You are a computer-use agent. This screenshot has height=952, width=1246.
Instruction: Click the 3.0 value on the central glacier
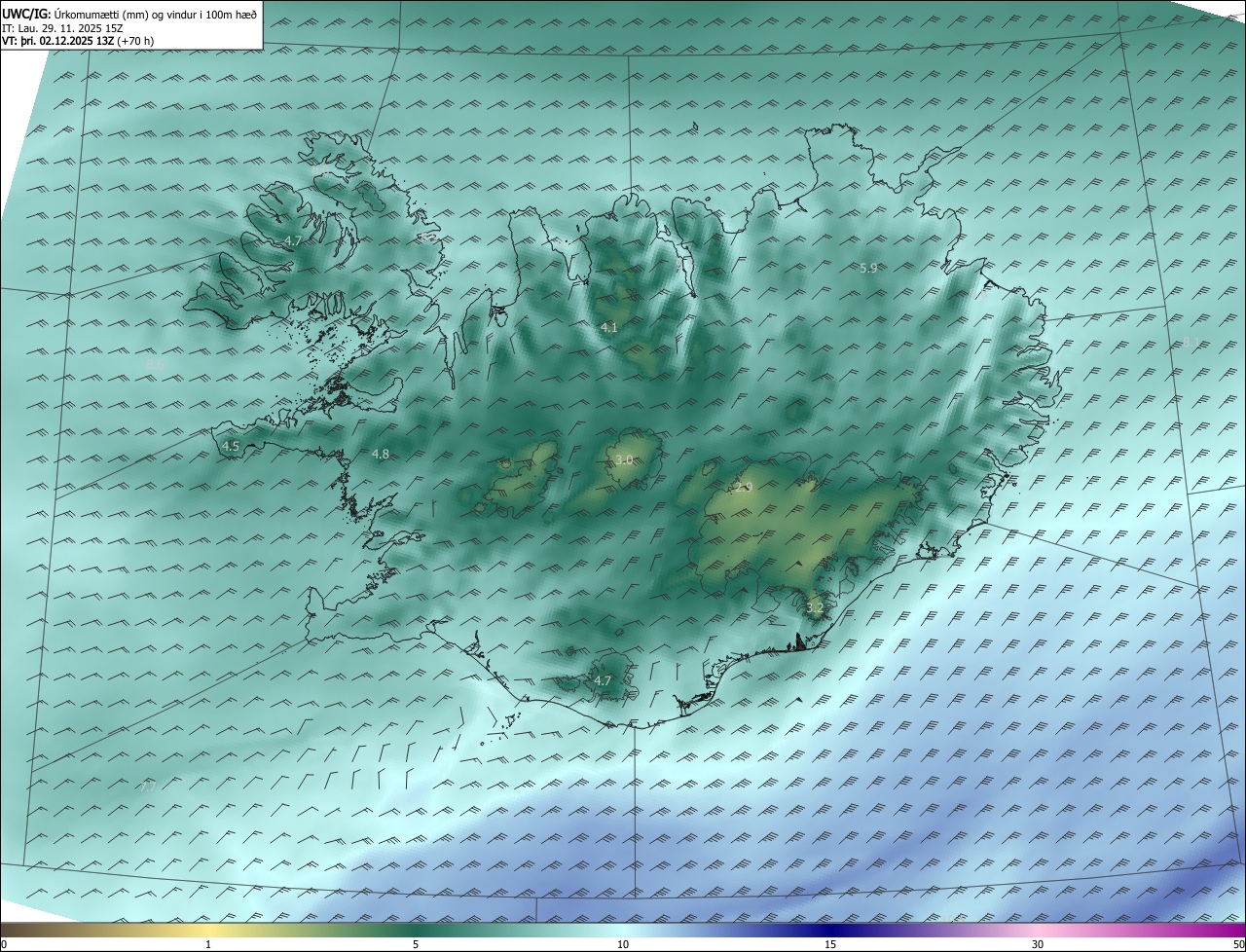[625, 459]
